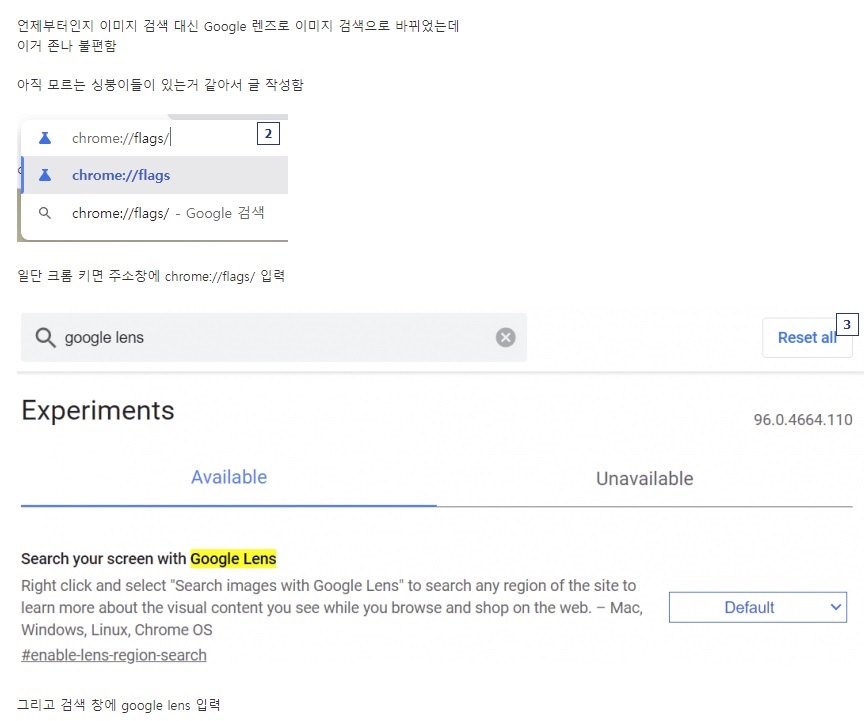Click the chevron arrow of the Default dropdown
This screenshot has width=864, height=721.
coord(835,607)
